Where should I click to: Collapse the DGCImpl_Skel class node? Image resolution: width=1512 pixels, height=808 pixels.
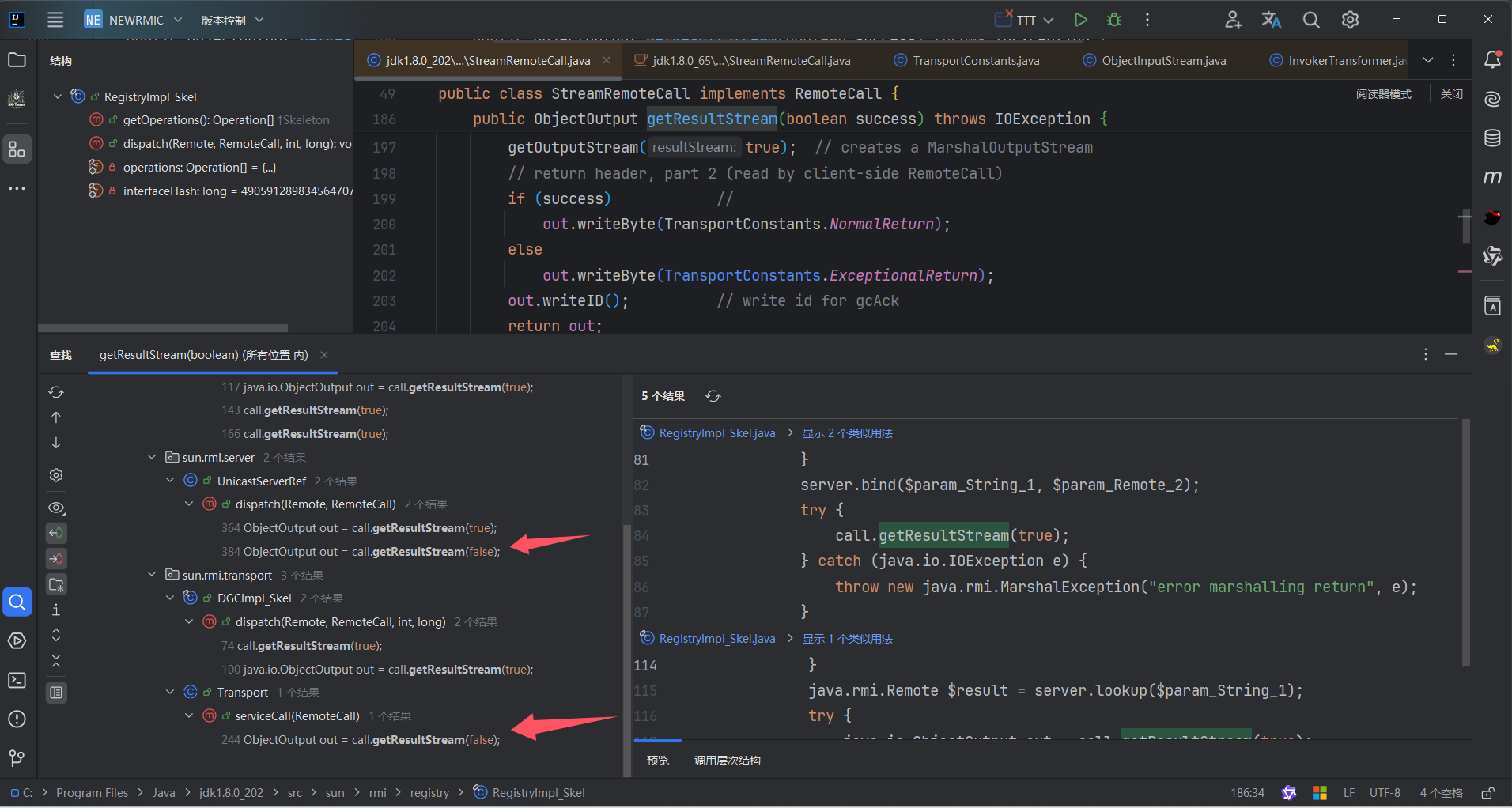170,598
